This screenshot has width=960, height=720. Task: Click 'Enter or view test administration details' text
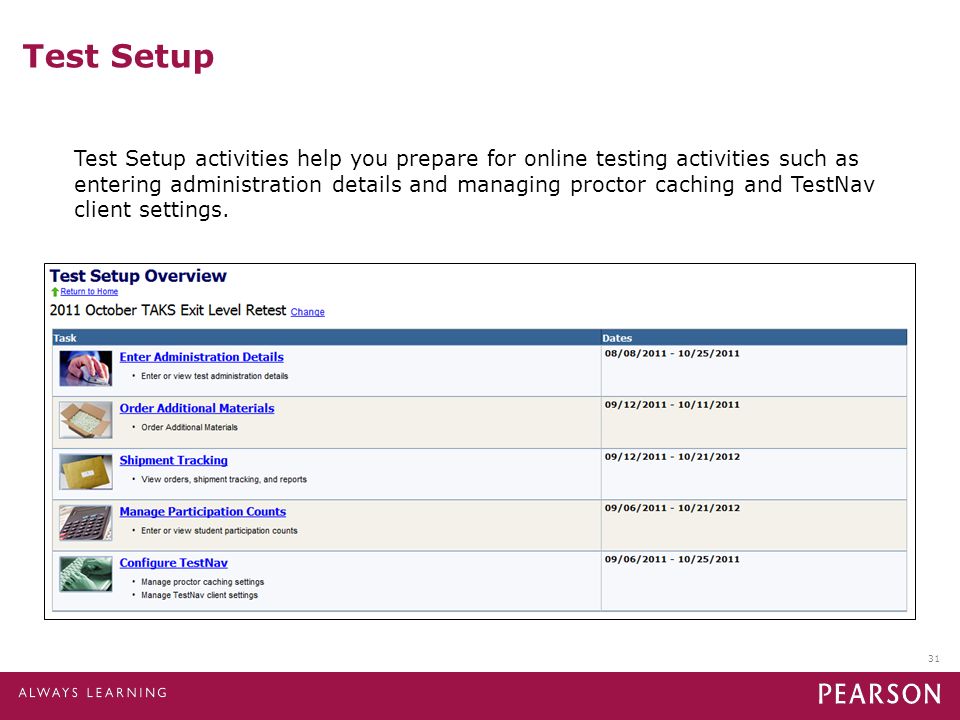tap(214, 376)
